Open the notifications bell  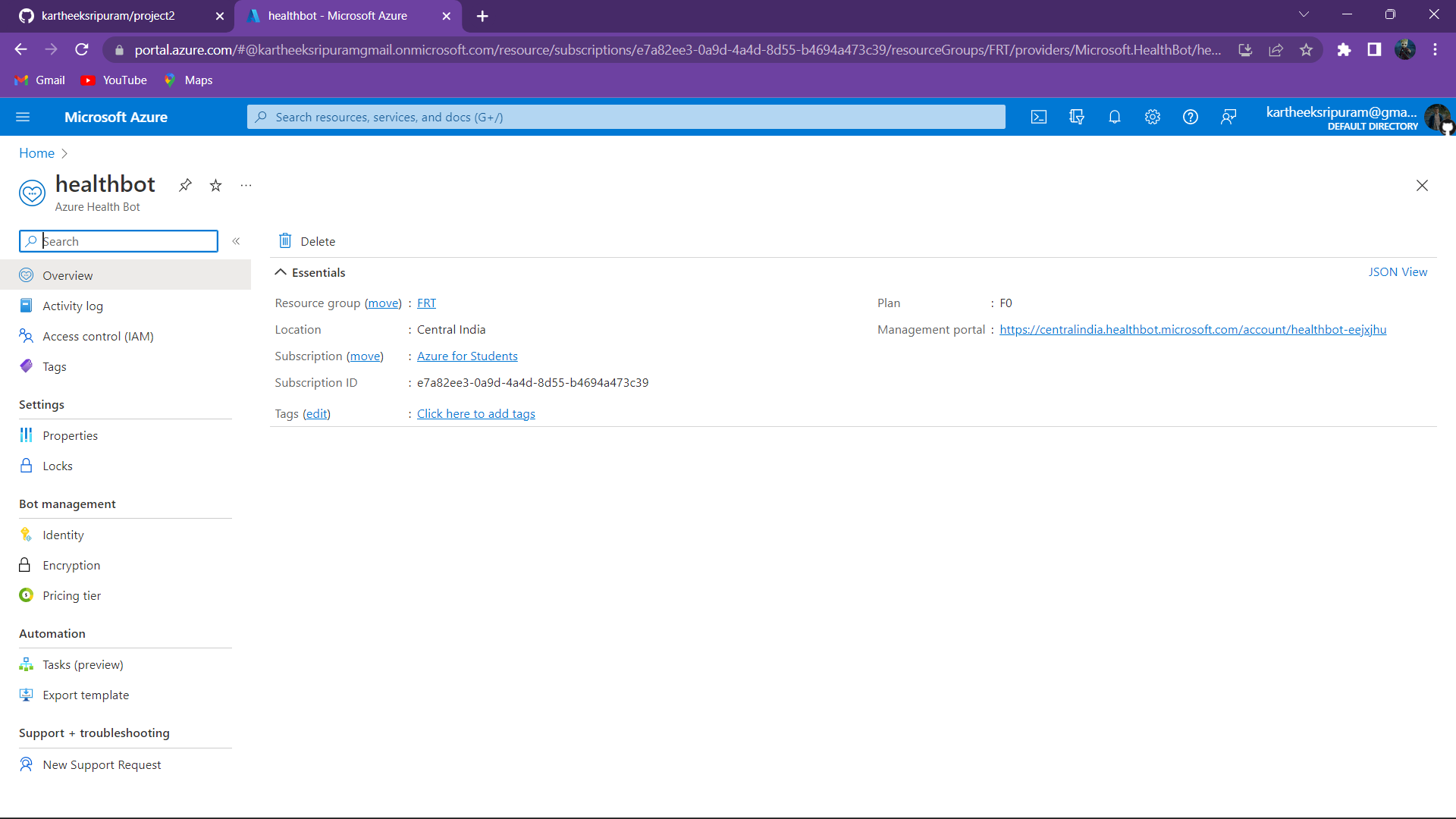coord(1115,117)
